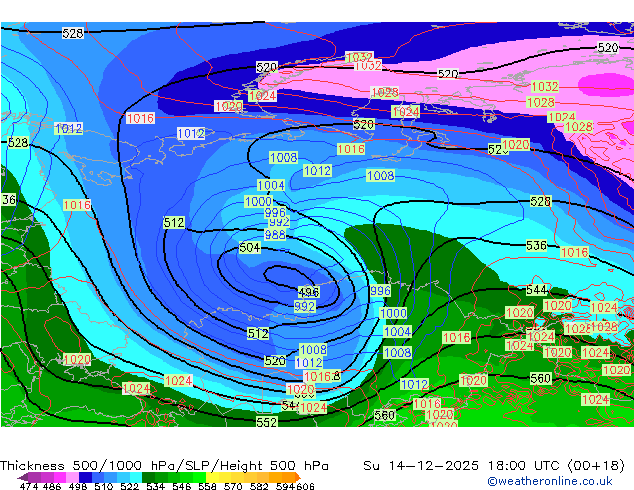Click the blue 1012 label with white background
Viewport: 634px width, 490px height.
191,133
